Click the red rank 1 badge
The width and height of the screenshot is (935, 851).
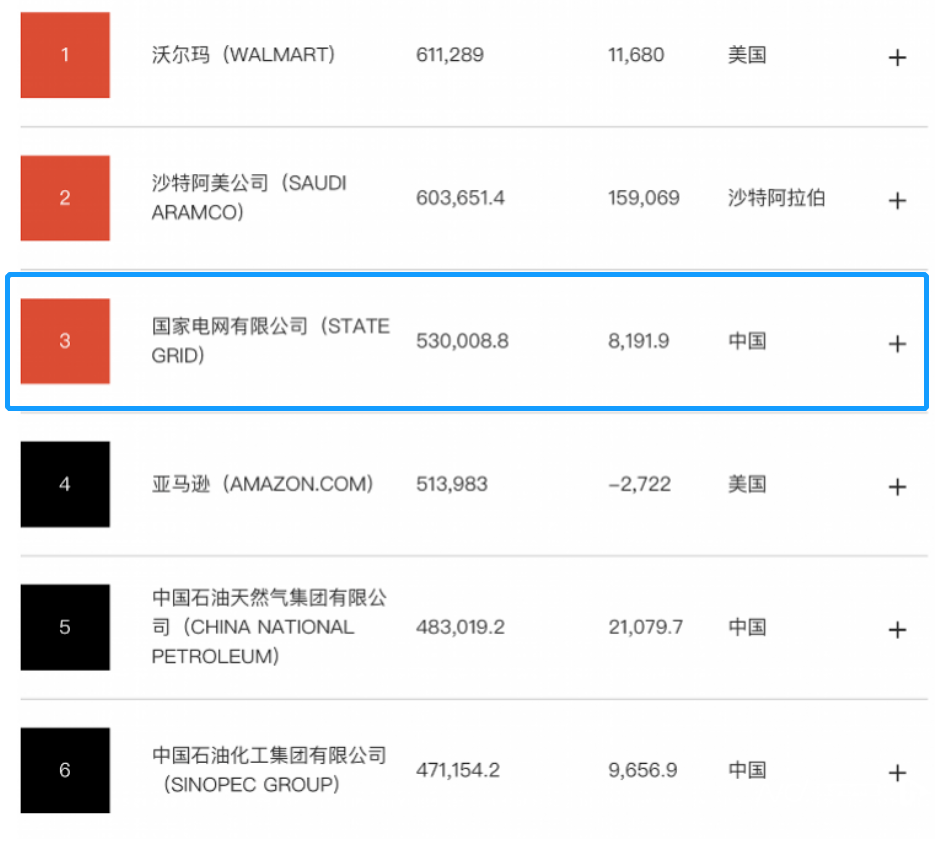coord(65,55)
